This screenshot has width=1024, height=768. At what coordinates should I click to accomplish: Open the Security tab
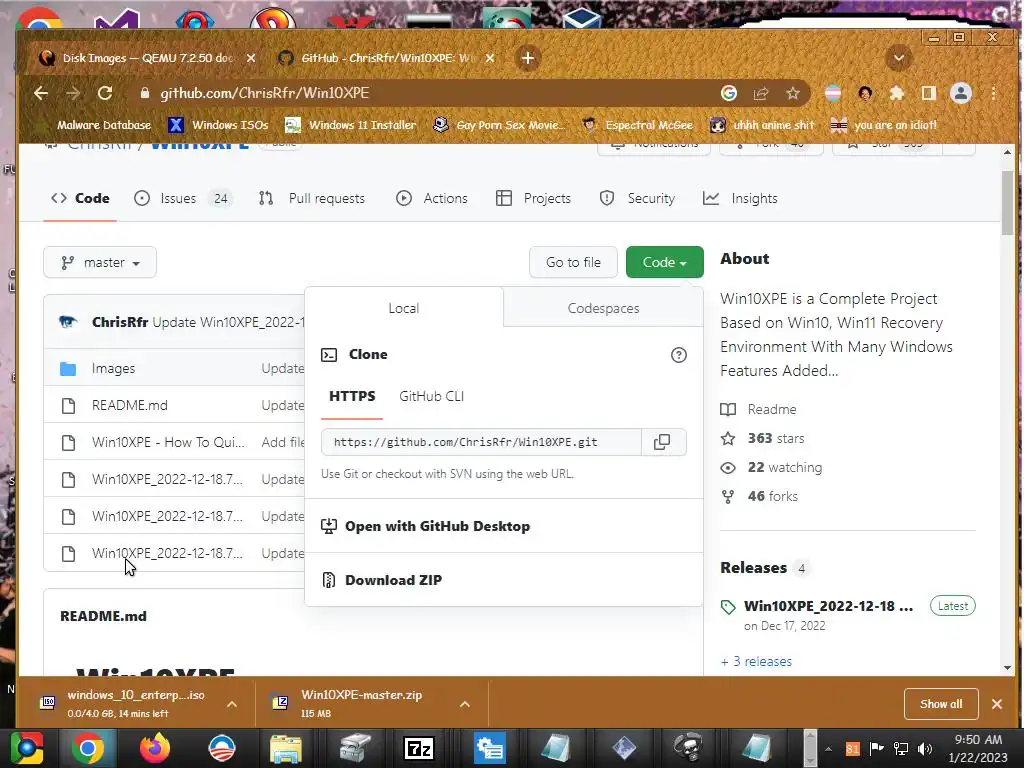[637, 199]
